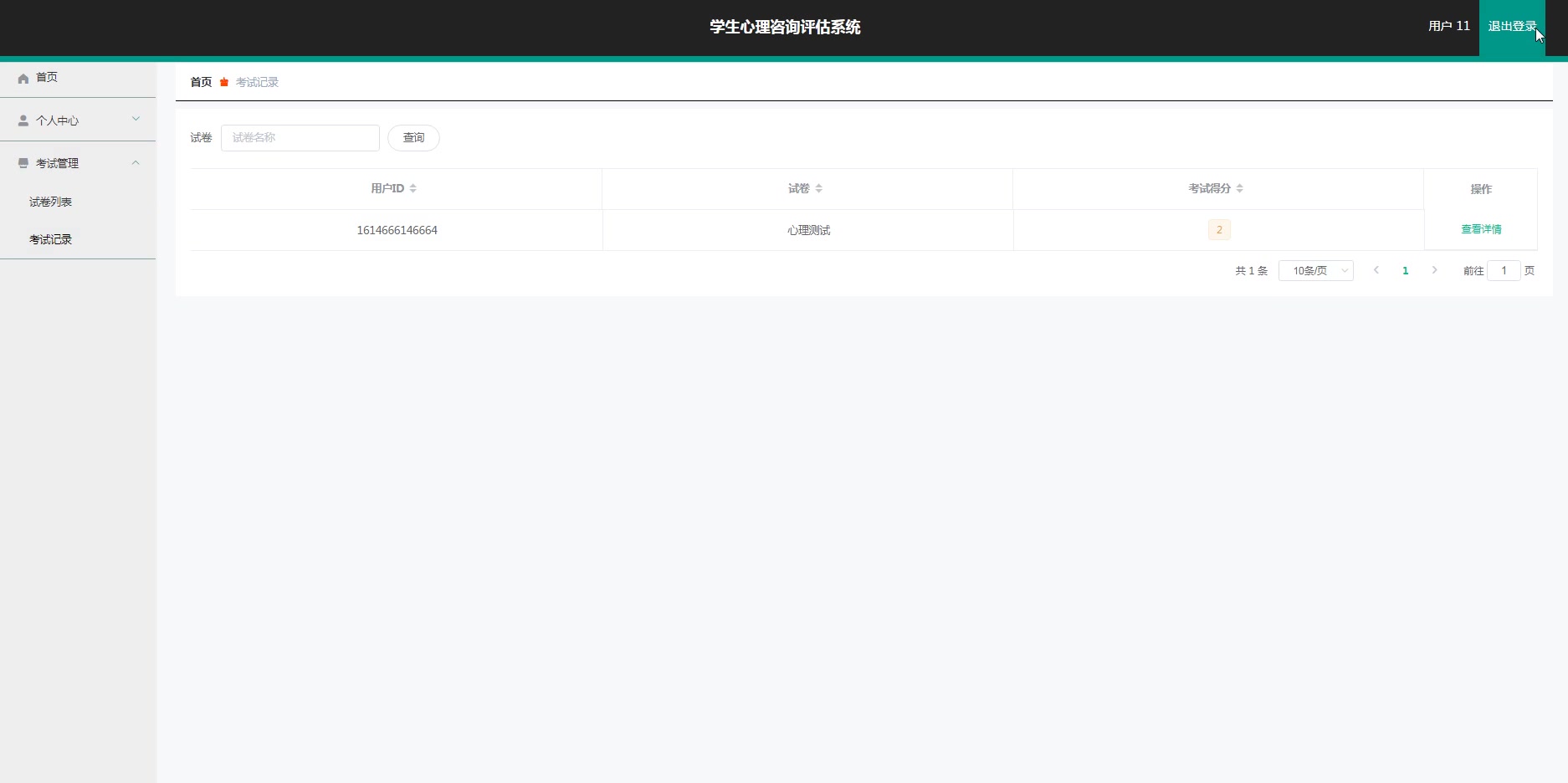Focus the 前往 page jump input
The width and height of the screenshot is (1568, 783).
1504,270
